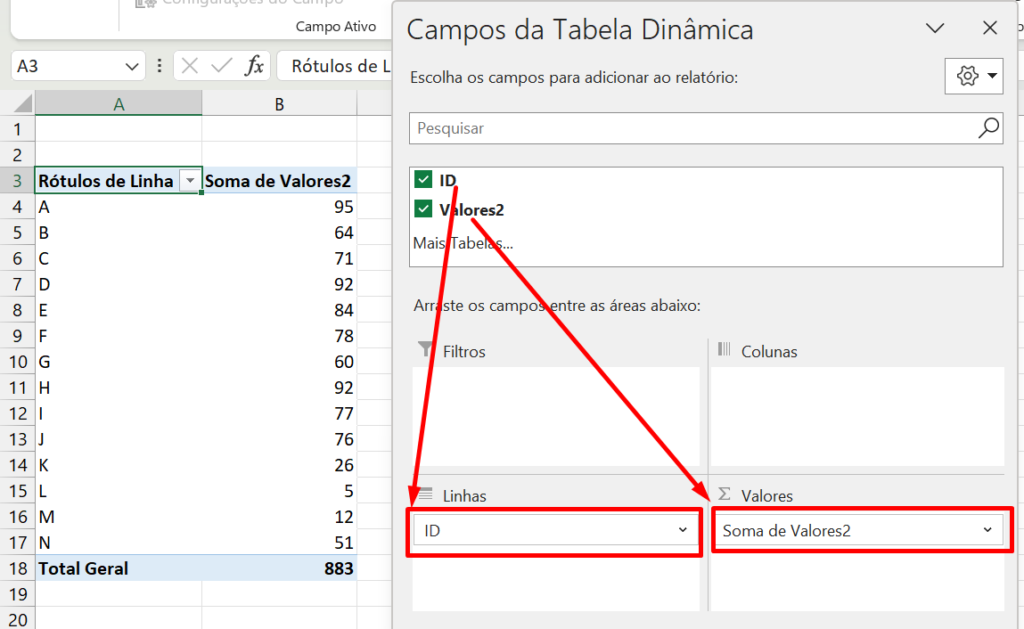Click the Linhas area icon

tap(424, 495)
